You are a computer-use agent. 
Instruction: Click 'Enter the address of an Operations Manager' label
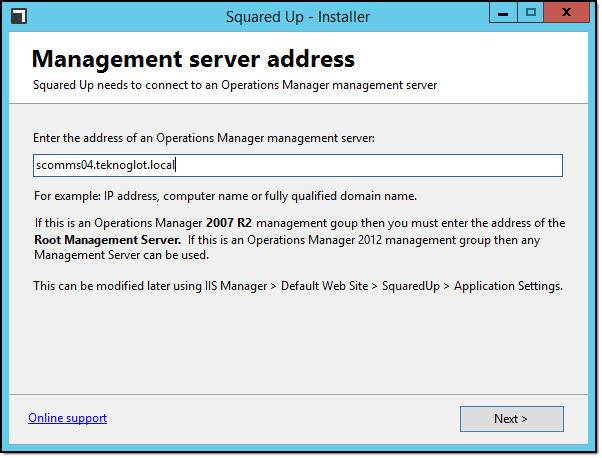click(204, 138)
